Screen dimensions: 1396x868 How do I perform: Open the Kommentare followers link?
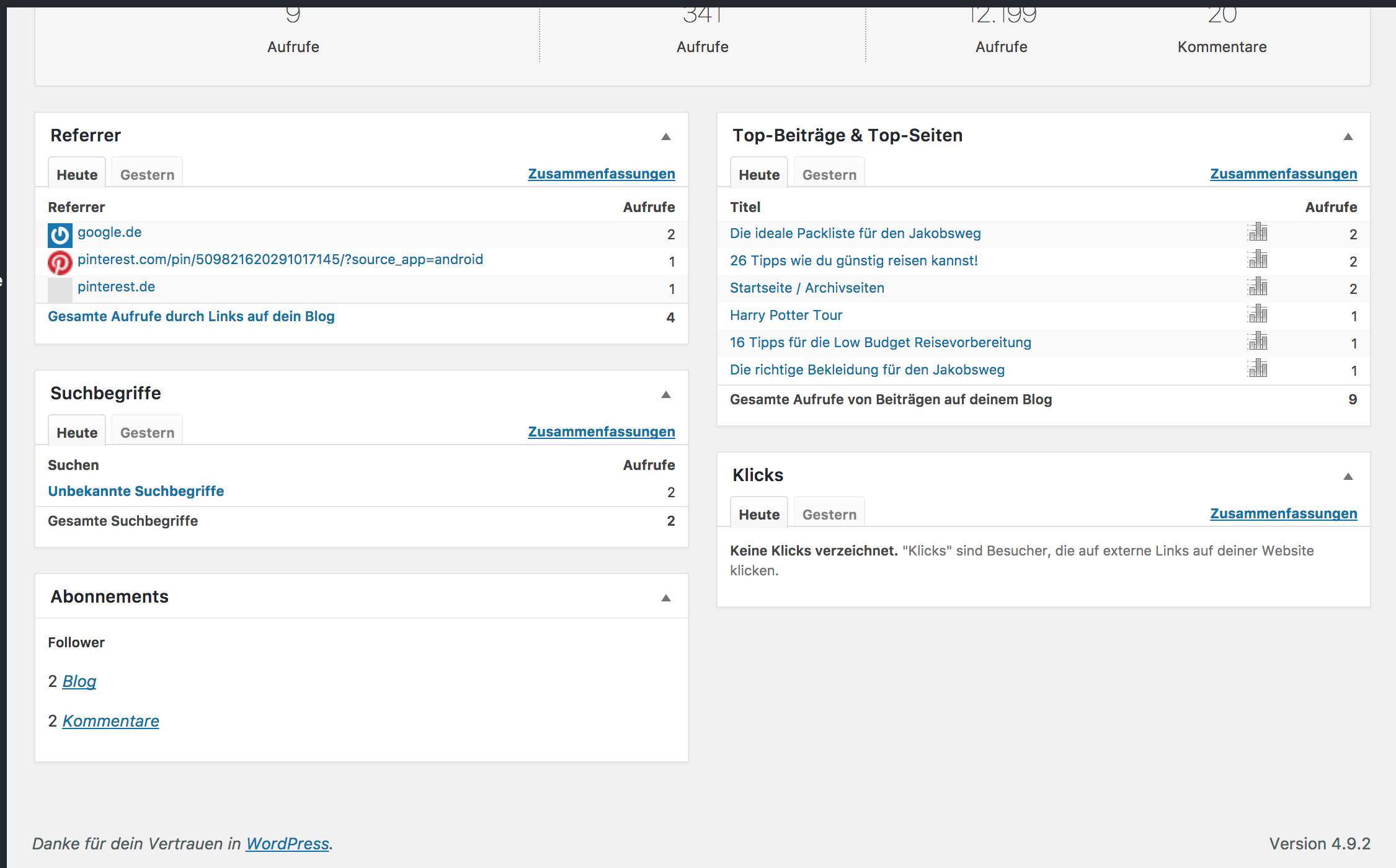[110, 721]
